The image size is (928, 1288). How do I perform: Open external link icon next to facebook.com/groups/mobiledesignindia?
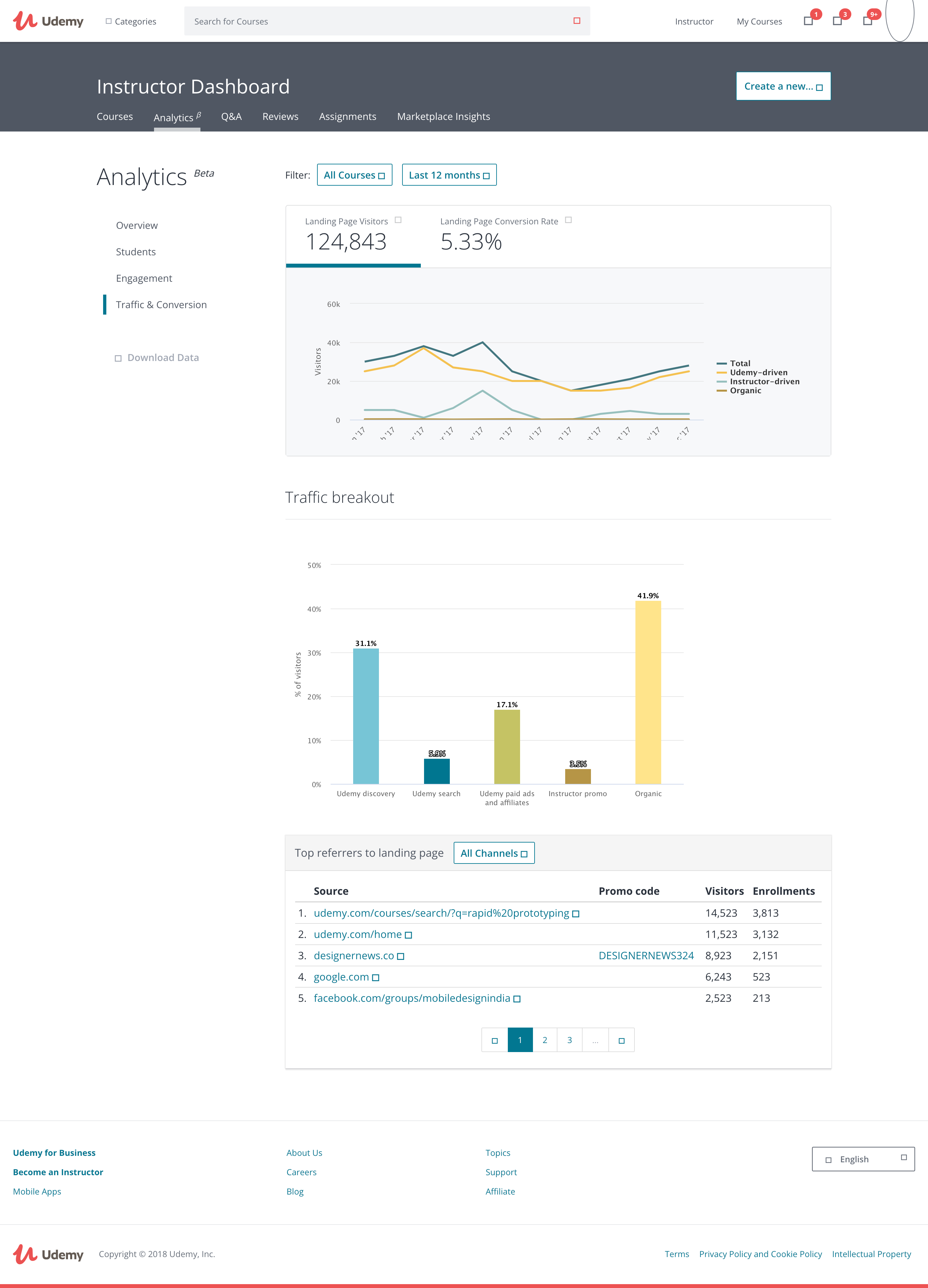coord(517,999)
